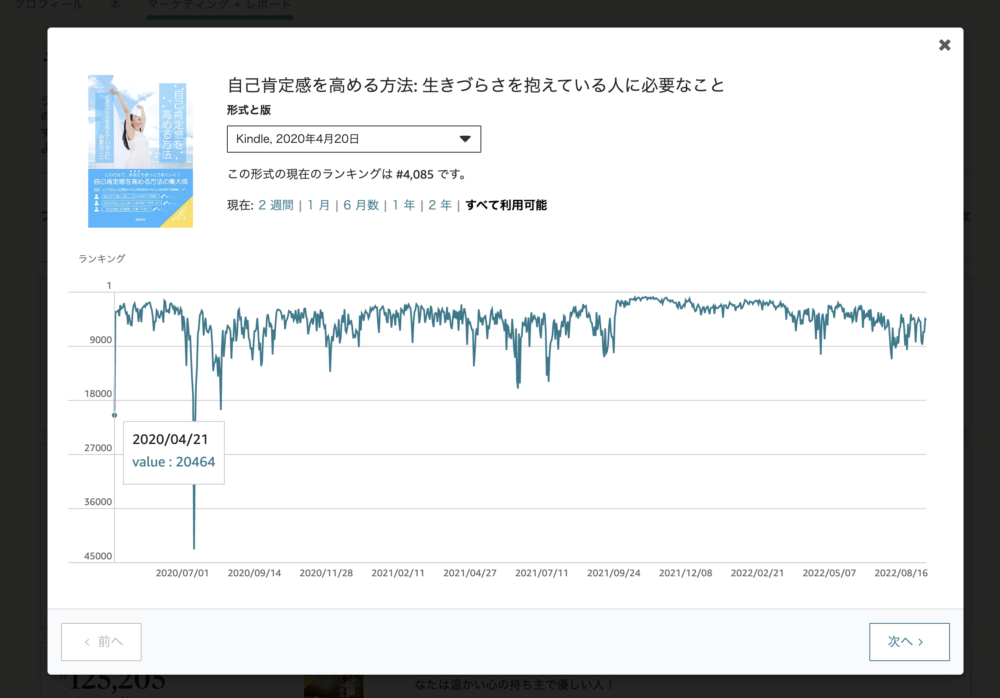Screen dimensions: 1000x698
Task: Click the 2021/04/27 x-axis date label
Action: pyautogui.click(x=470, y=573)
